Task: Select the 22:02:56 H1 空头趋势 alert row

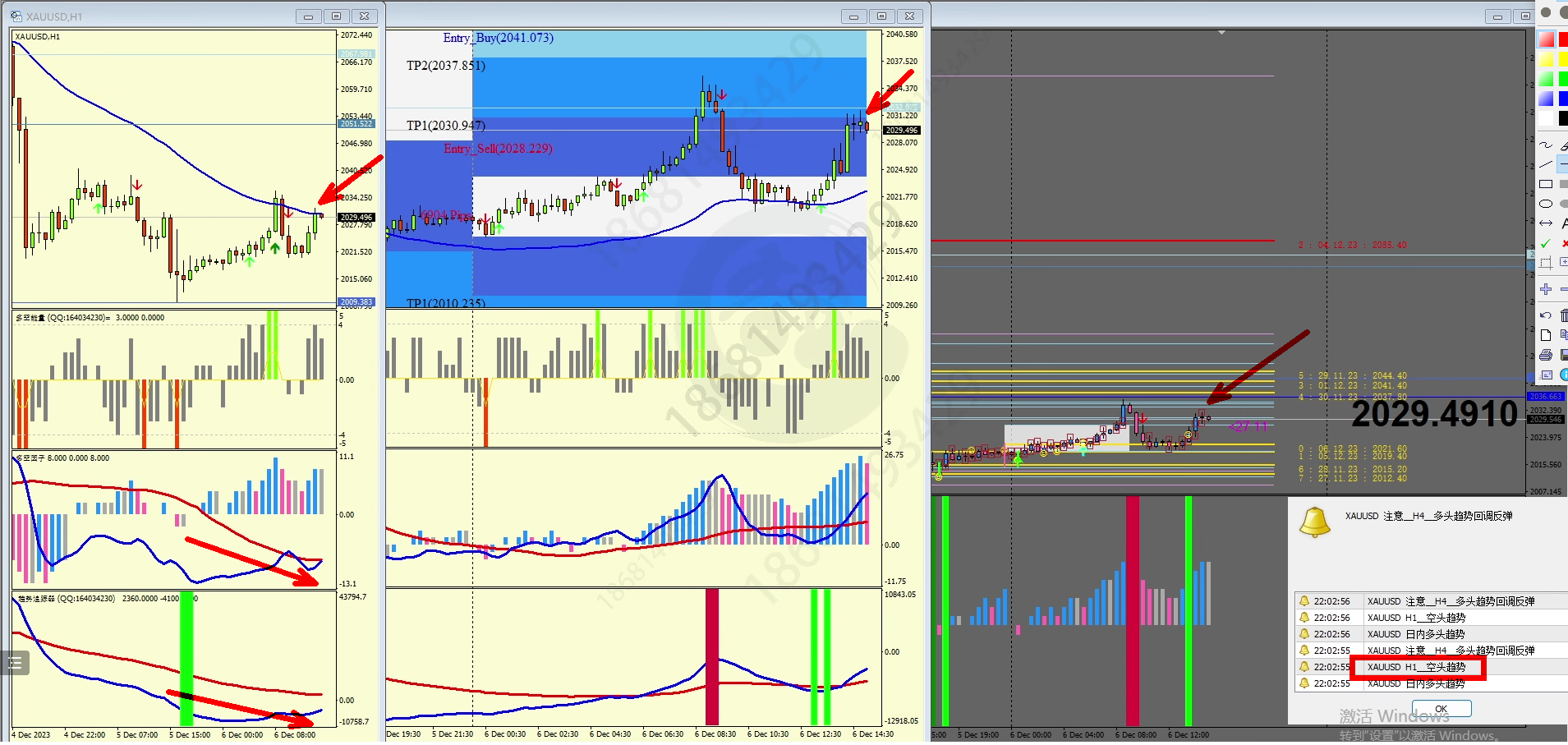Action: (x=1432, y=618)
